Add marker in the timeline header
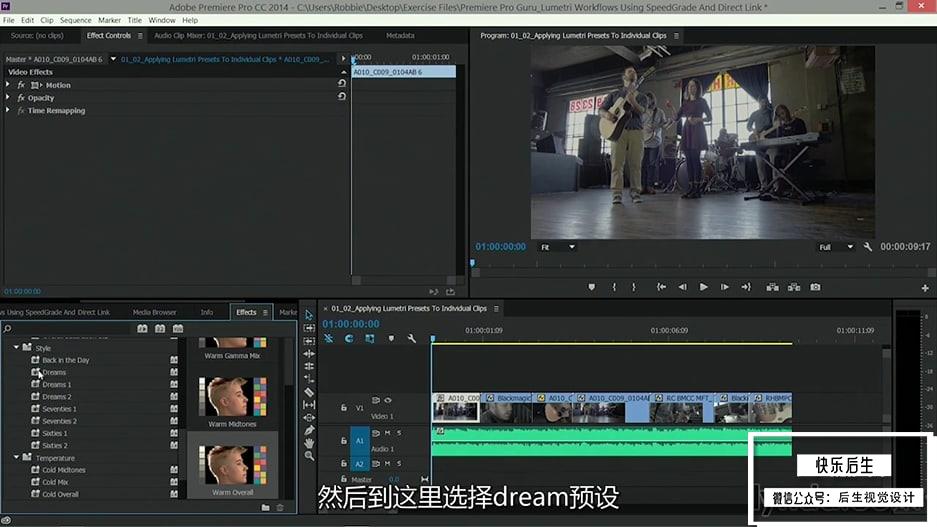Image resolution: width=937 pixels, height=527 pixels. pos(391,338)
